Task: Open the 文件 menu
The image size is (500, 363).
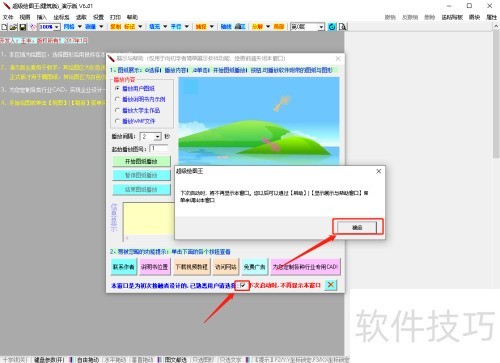Action: tap(8, 17)
